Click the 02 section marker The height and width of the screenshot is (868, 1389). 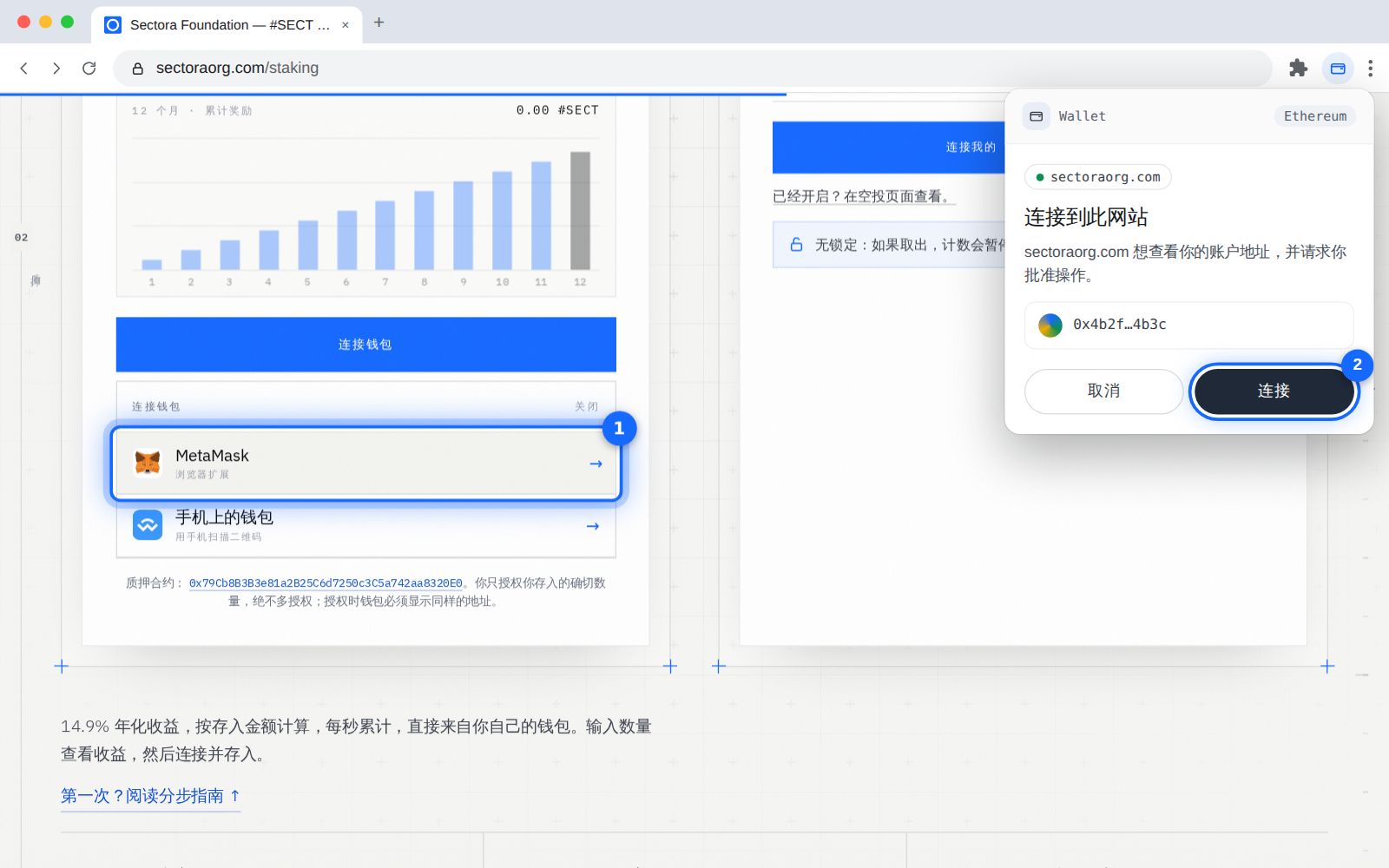coord(22,238)
